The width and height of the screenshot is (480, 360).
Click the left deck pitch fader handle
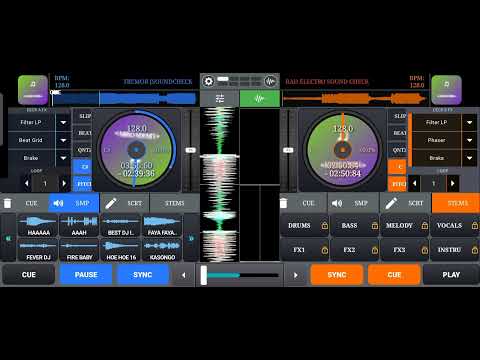point(190,150)
